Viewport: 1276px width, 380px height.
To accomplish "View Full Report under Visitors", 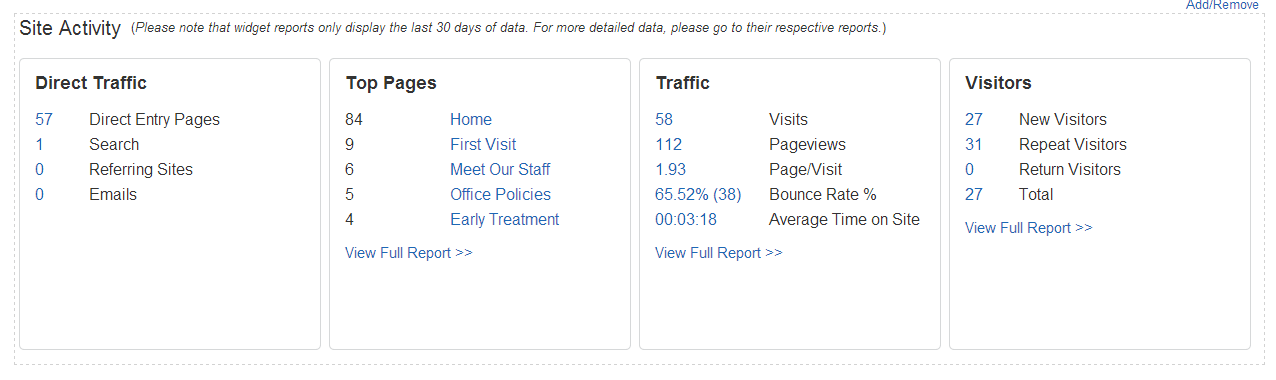I will click(x=1029, y=228).
